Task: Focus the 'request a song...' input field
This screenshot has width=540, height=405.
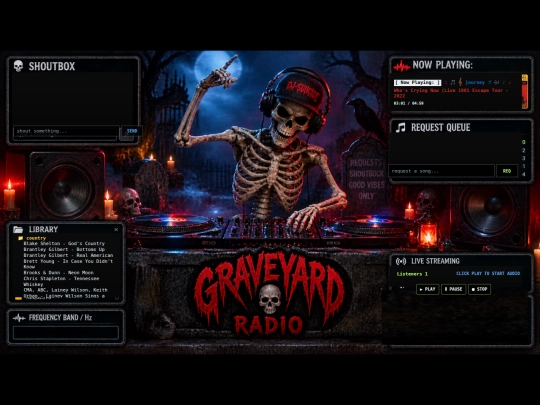Action: click(x=442, y=171)
